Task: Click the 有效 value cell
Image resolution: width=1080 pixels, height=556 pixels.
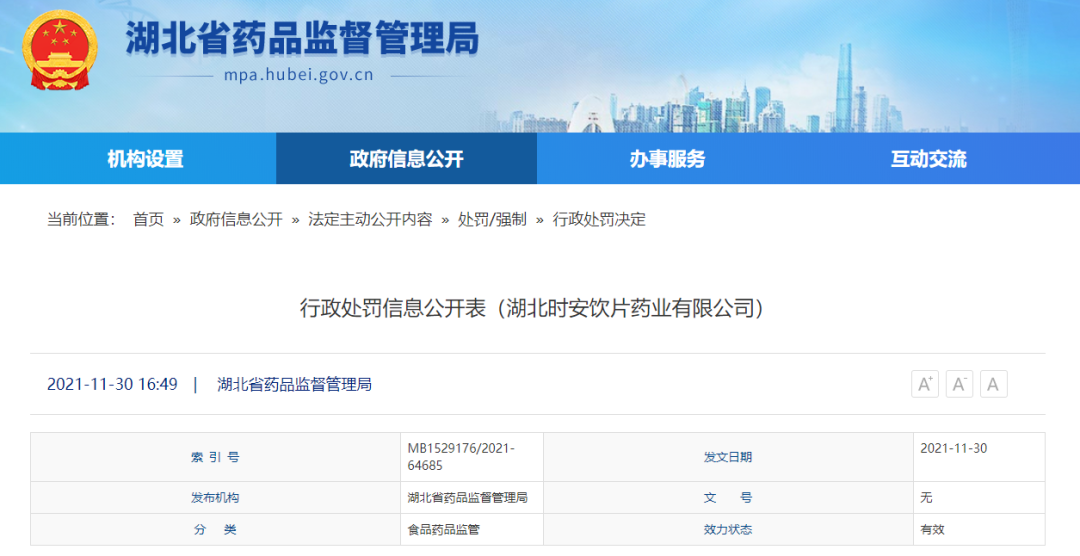Action: click(x=979, y=529)
